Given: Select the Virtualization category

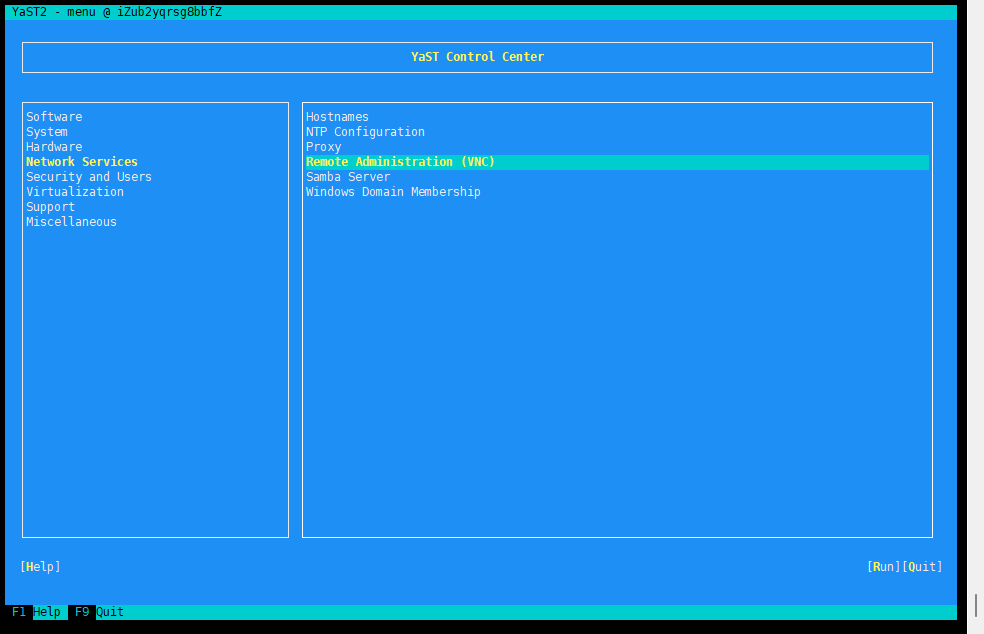Looking at the screenshot, I should click(x=75, y=192).
